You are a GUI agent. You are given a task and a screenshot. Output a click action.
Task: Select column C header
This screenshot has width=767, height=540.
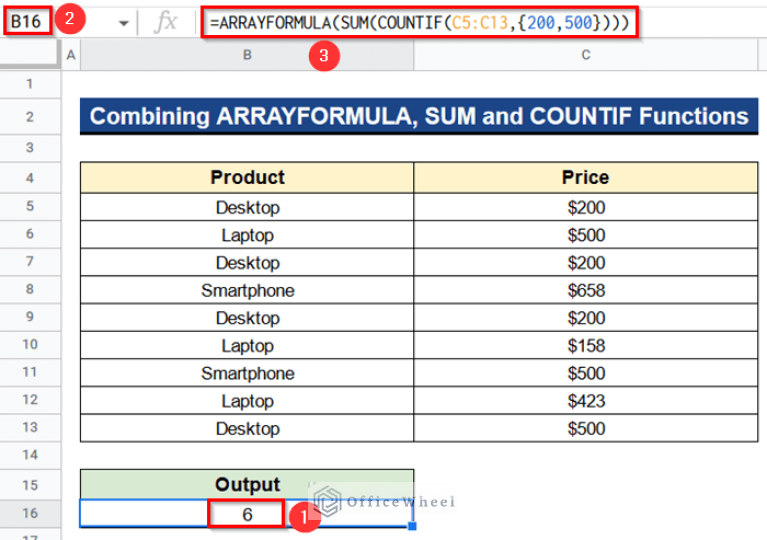(586, 55)
